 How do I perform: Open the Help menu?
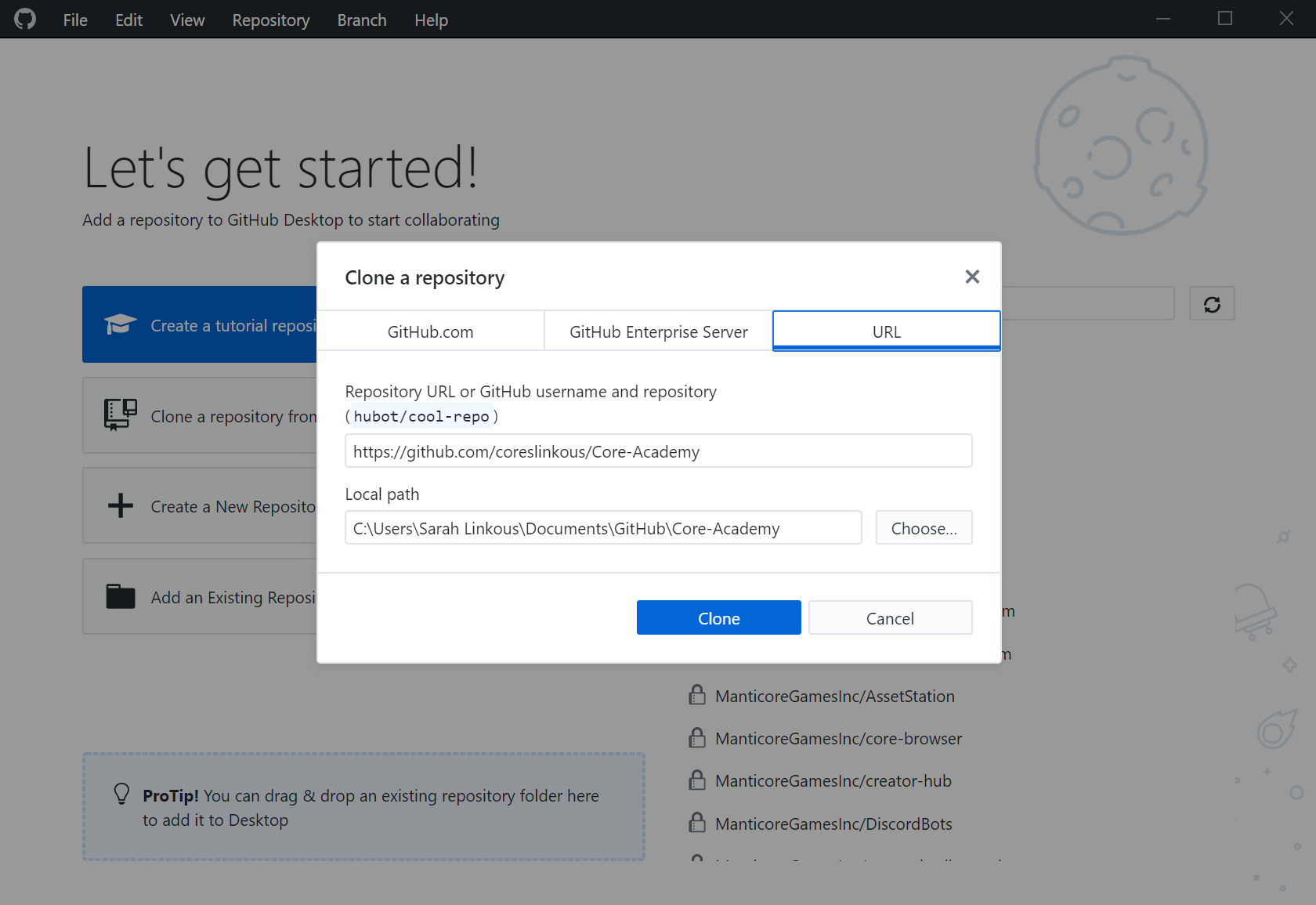coord(431,20)
